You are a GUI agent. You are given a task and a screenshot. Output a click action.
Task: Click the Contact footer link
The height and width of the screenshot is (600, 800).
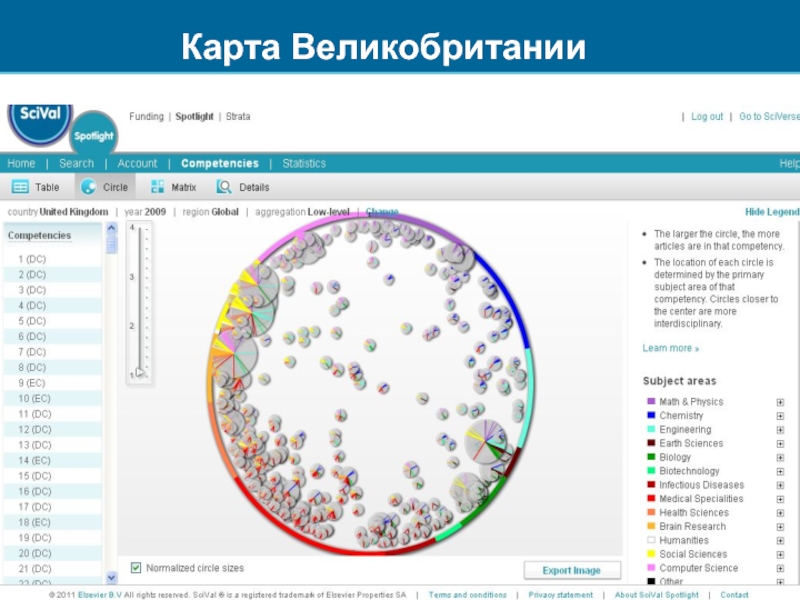coord(734,595)
